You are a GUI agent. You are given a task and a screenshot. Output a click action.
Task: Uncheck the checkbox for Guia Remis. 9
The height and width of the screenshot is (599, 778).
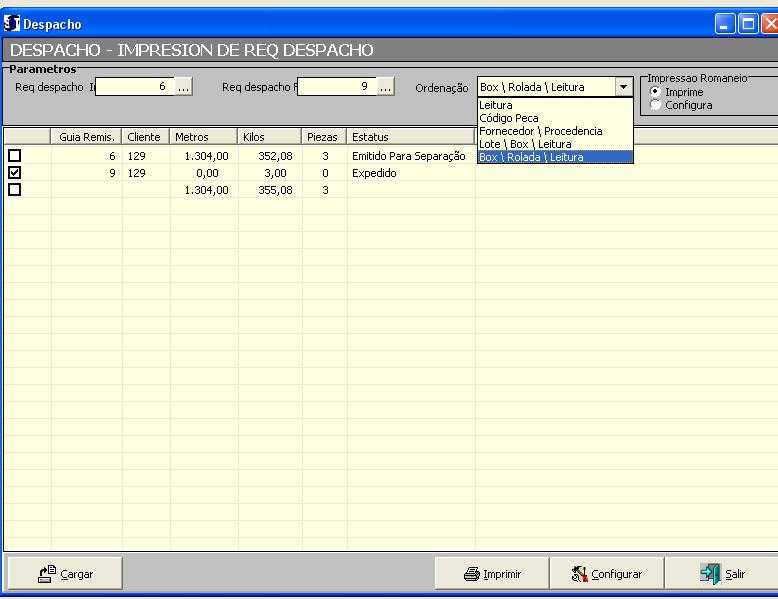[14, 172]
